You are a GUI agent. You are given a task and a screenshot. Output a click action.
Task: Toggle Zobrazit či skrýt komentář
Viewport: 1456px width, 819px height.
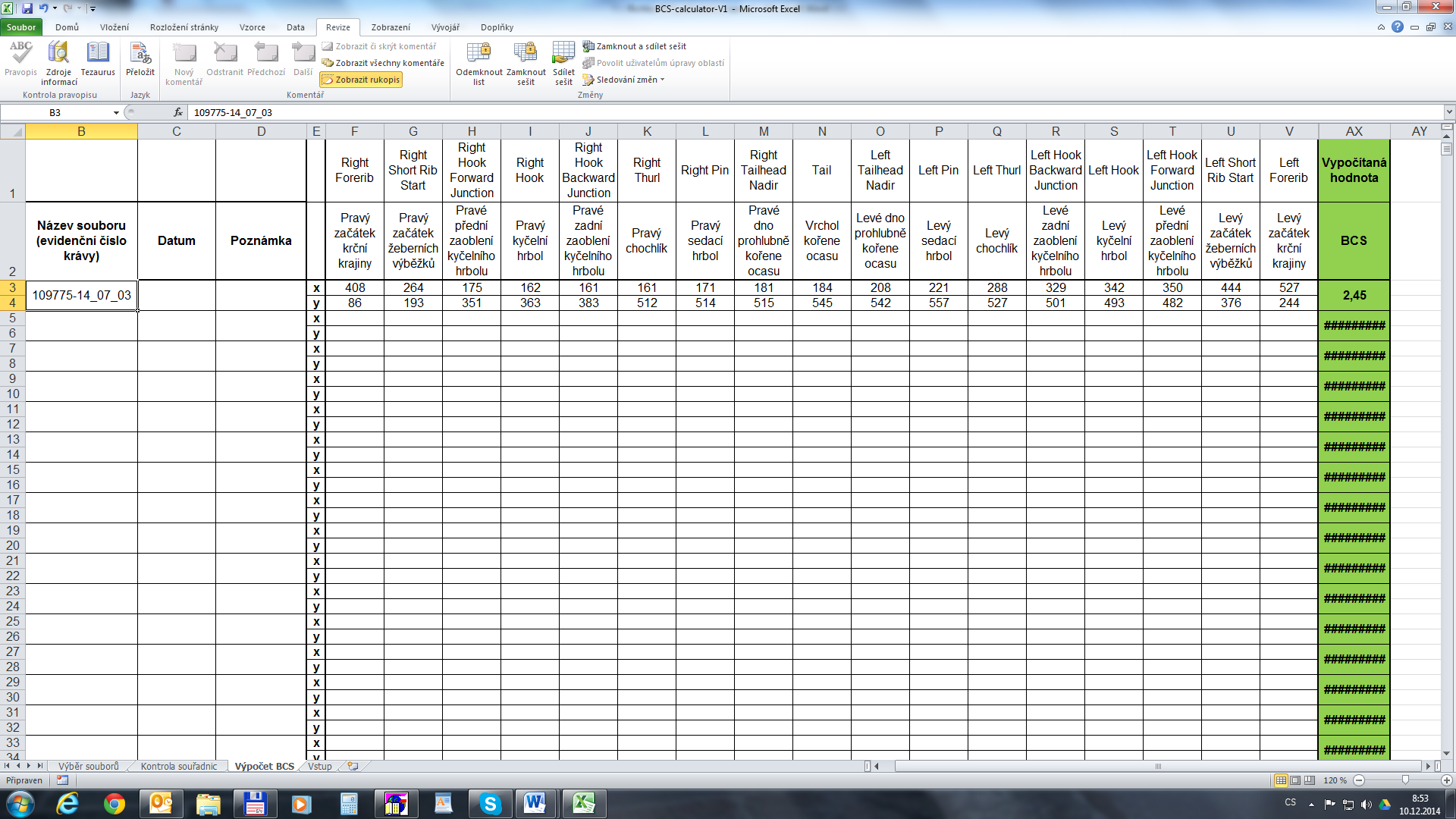point(379,46)
